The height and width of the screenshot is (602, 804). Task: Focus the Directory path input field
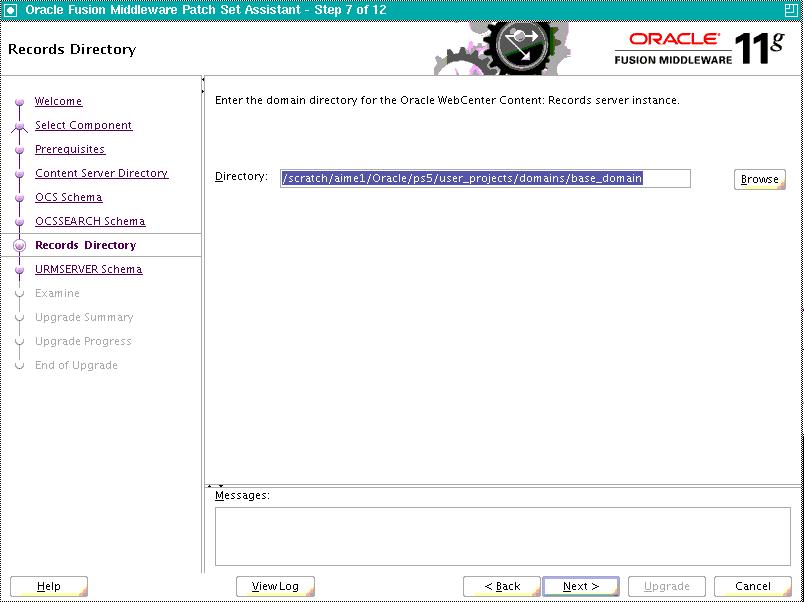[485, 178]
